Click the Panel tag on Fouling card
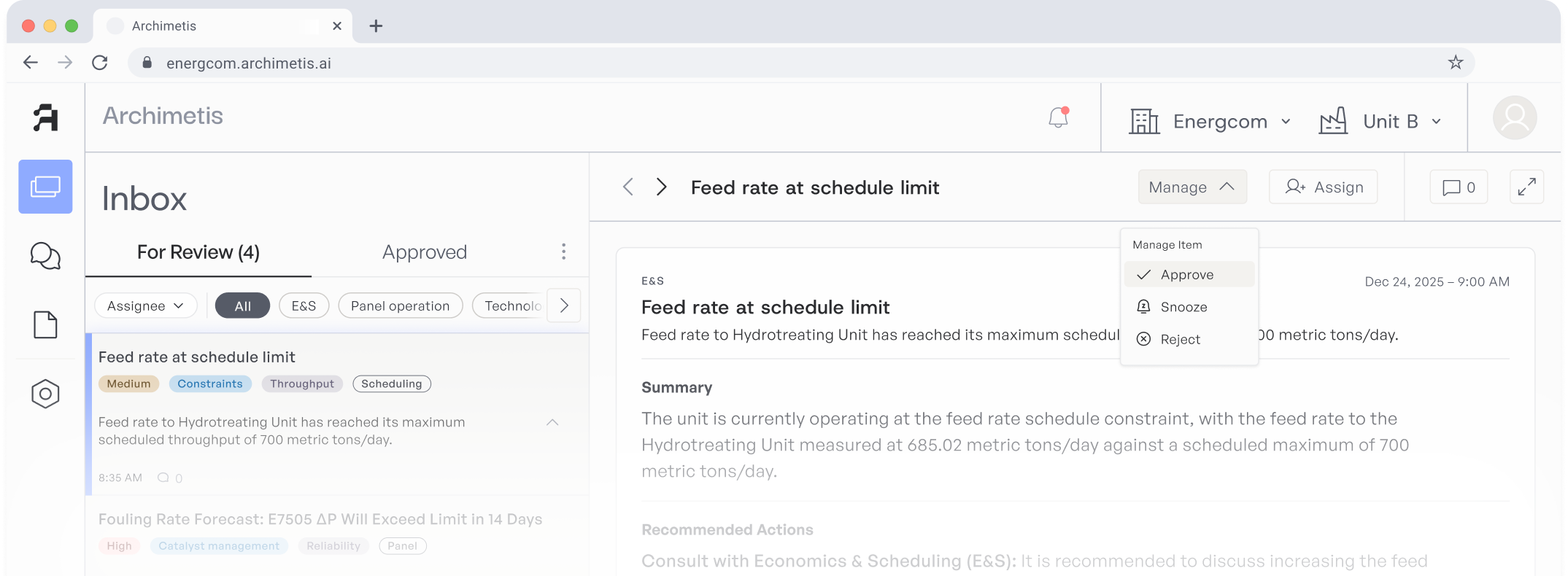Image resolution: width=1568 pixels, height=576 pixels. click(x=403, y=546)
